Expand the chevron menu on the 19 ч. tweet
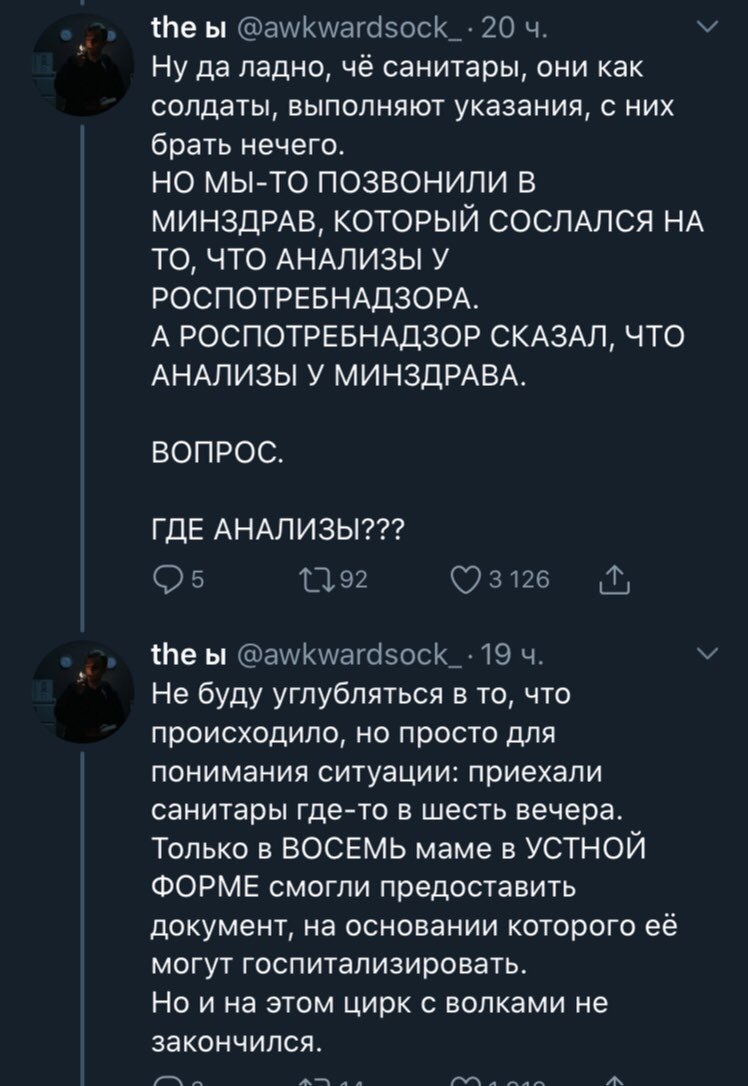This screenshot has height=1086, width=748. pos(705,655)
